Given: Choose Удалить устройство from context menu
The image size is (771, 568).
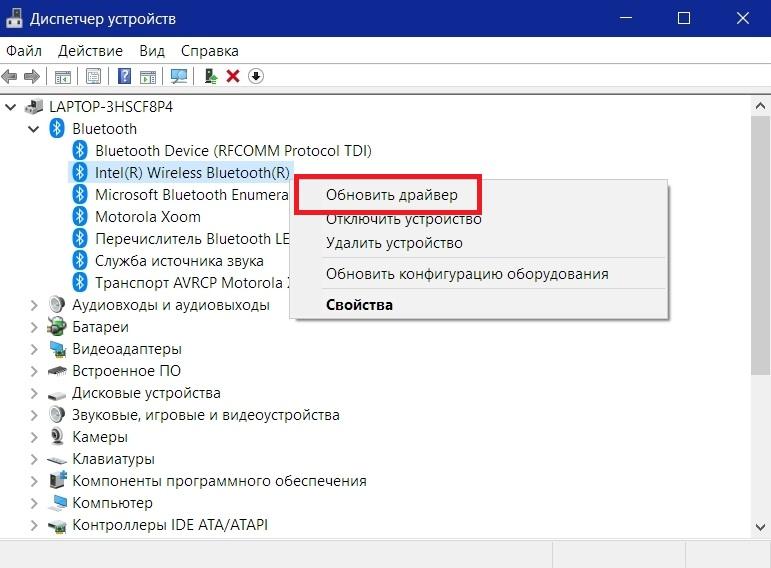Looking at the screenshot, I should [x=394, y=243].
